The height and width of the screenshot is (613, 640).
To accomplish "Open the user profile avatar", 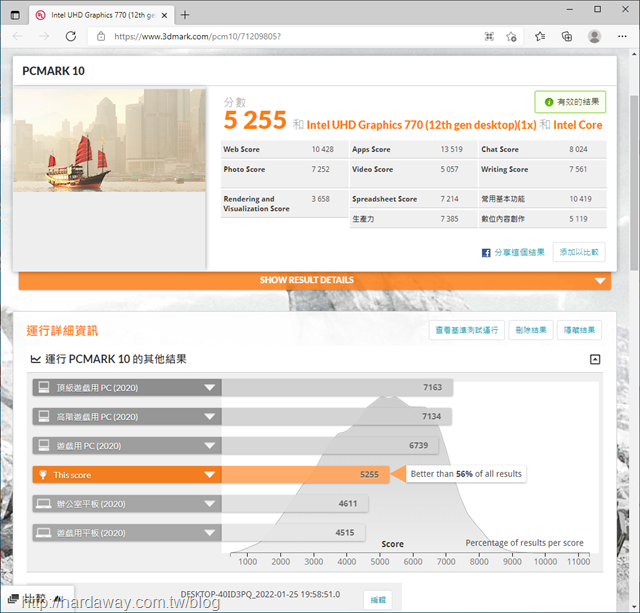I will pos(594,36).
